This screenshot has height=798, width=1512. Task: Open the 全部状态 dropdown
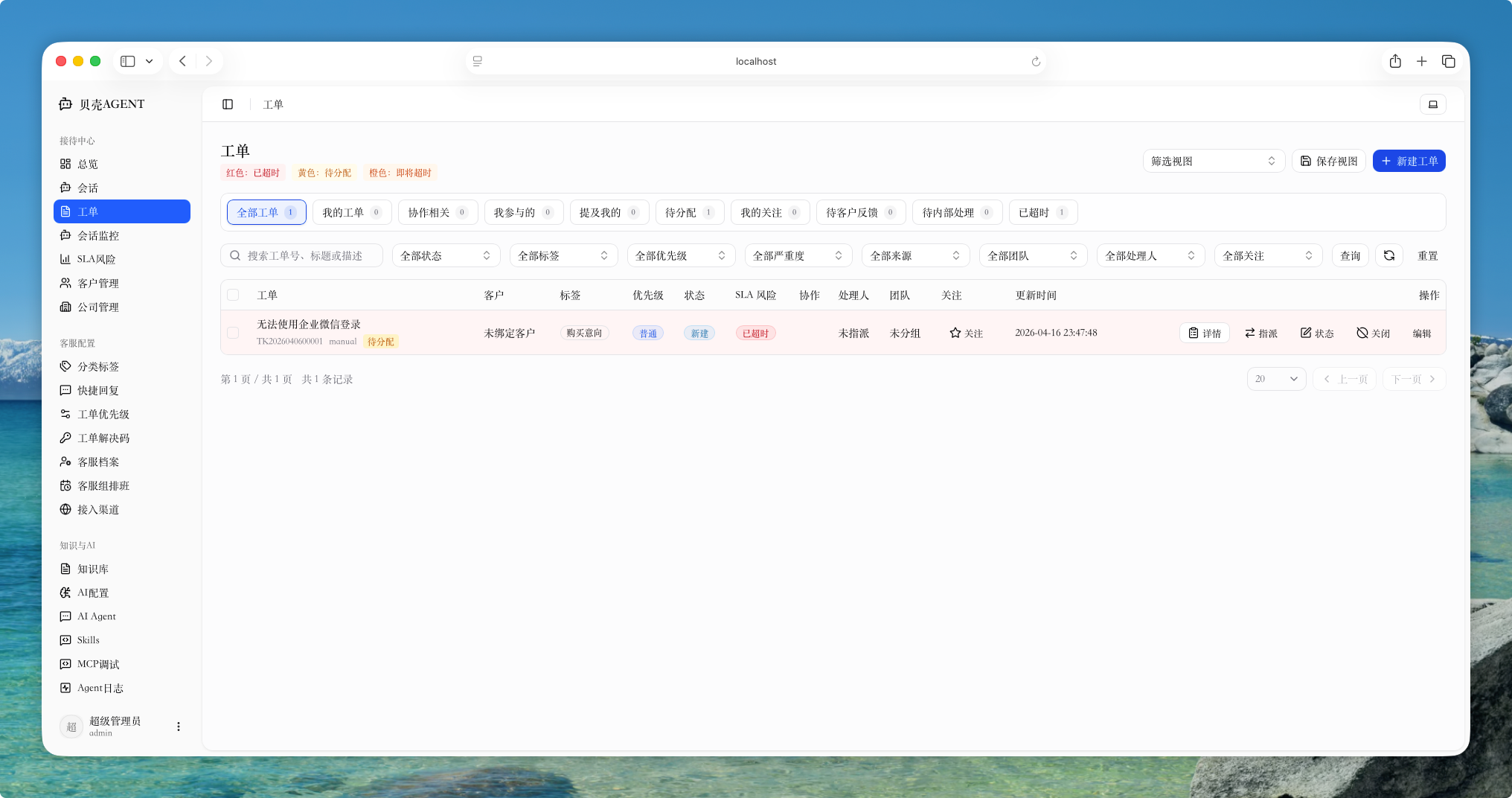tap(445, 255)
